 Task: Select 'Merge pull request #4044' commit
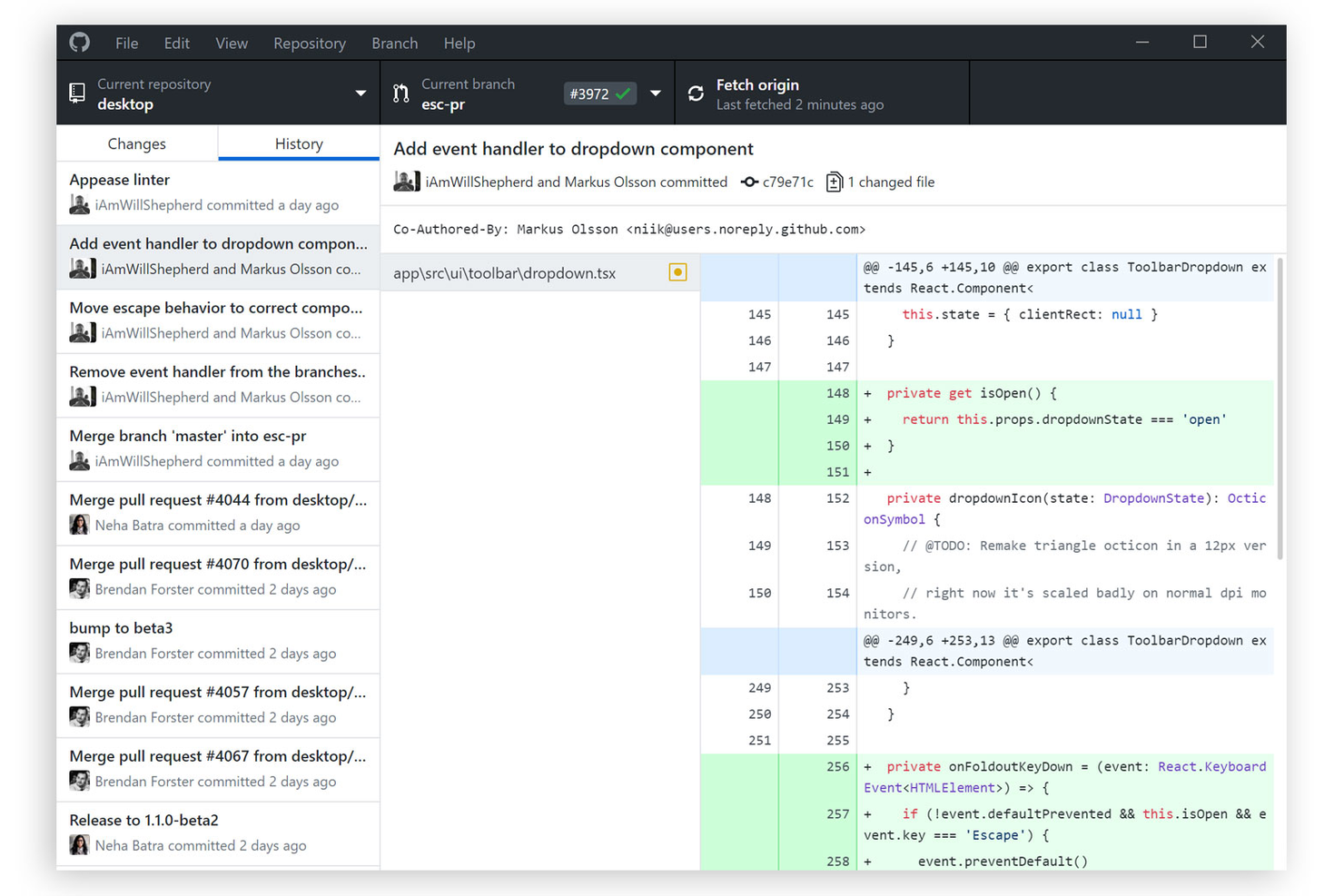point(218,513)
